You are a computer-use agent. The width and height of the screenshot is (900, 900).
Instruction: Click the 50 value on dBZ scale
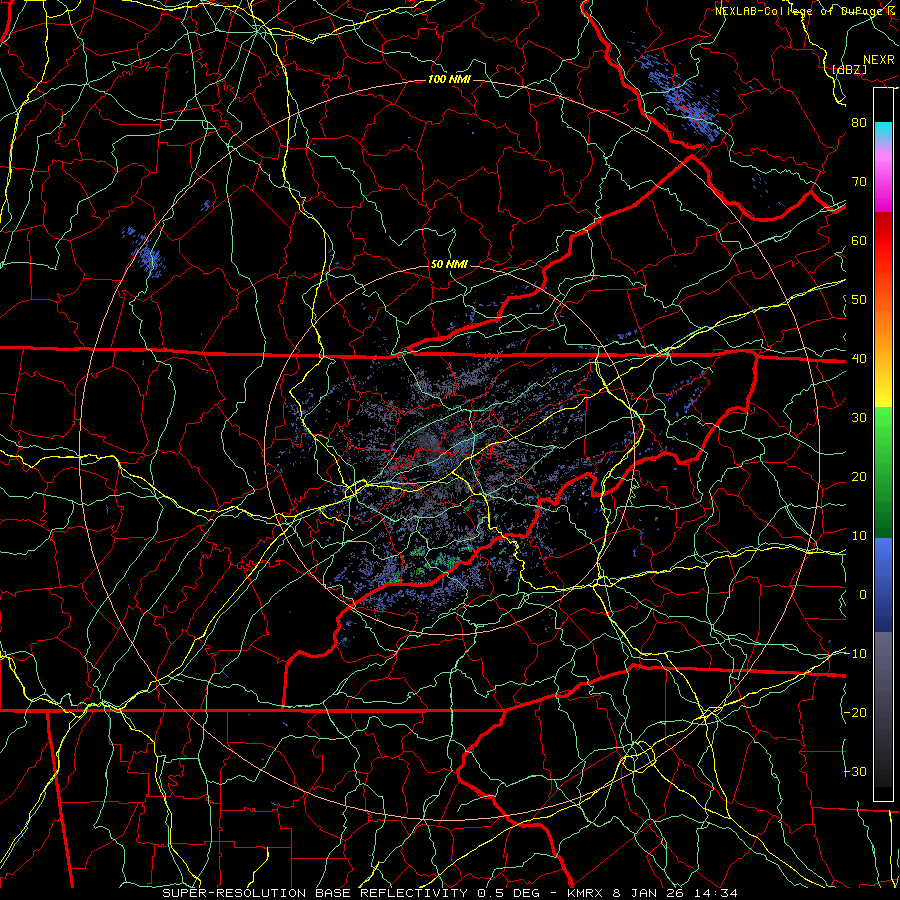[859, 300]
